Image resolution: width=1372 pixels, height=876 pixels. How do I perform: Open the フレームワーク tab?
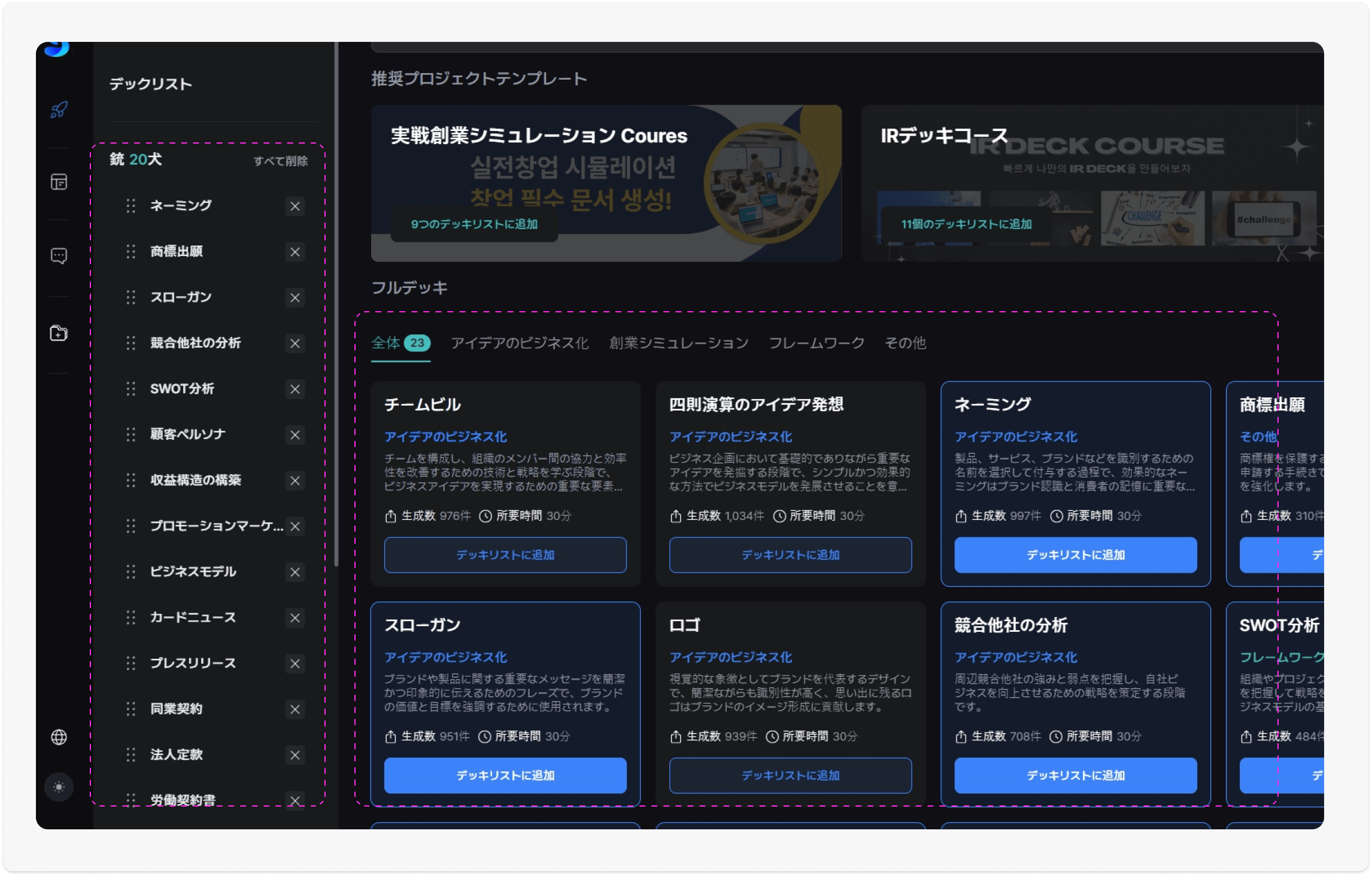pyautogui.click(x=816, y=343)
